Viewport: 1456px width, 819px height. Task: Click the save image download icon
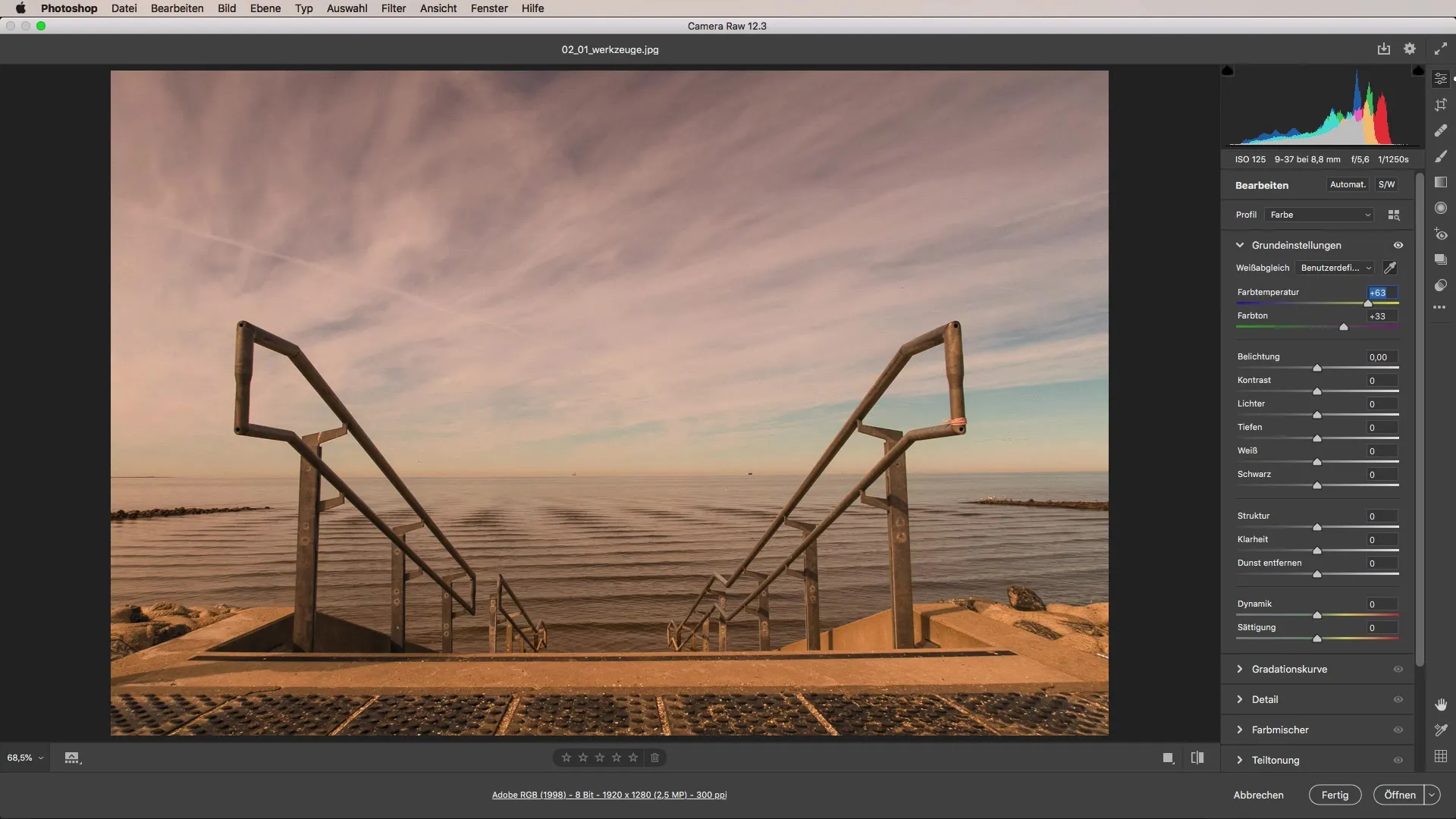tap(1384, 49)
